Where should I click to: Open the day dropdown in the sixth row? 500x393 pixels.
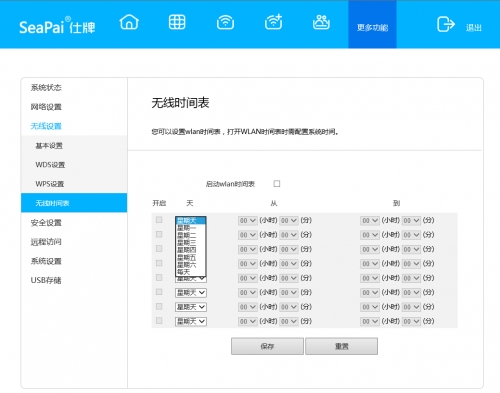point(191,293)
